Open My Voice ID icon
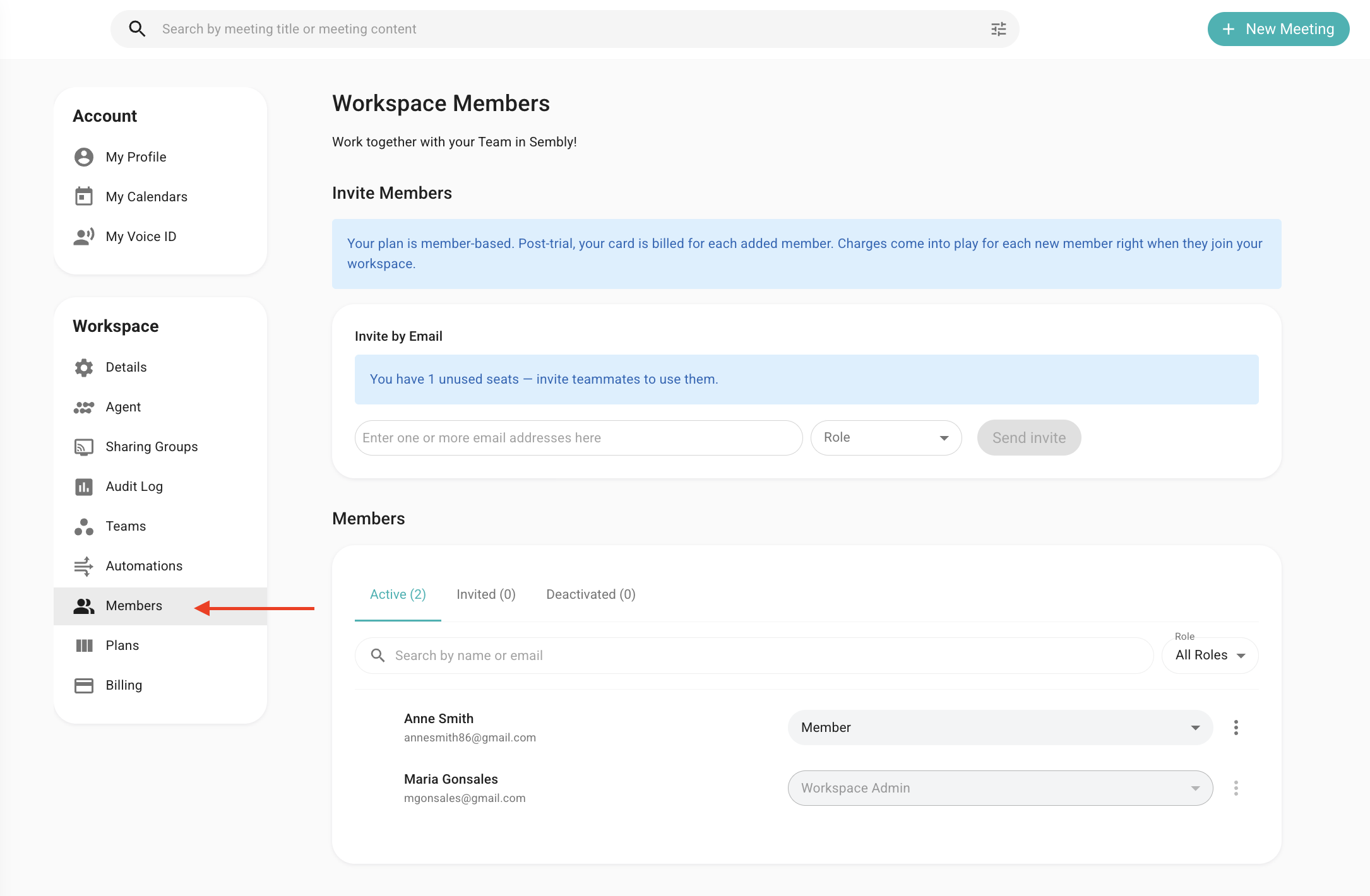 (84, 237)
